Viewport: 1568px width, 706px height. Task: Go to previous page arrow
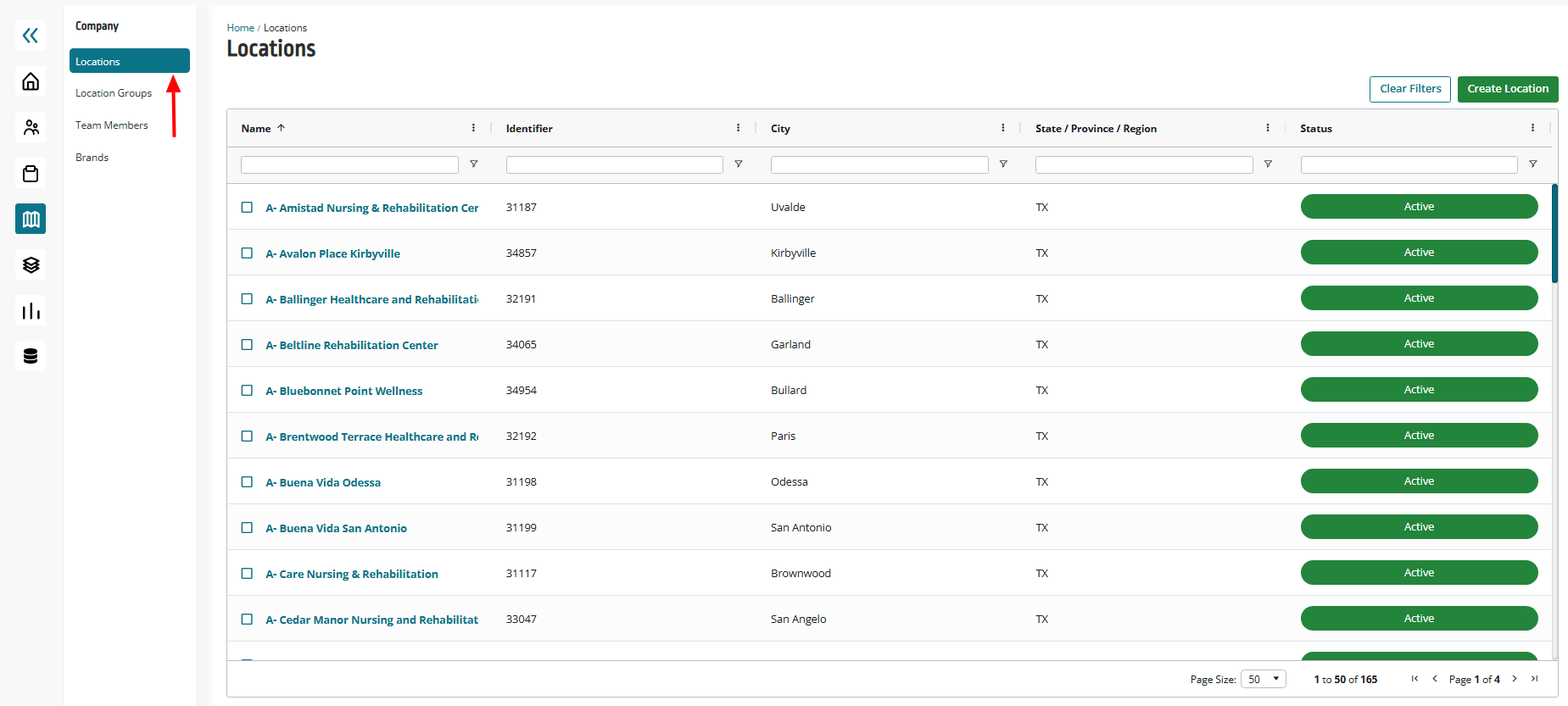pyautogui.click(x=1435, y=679)
